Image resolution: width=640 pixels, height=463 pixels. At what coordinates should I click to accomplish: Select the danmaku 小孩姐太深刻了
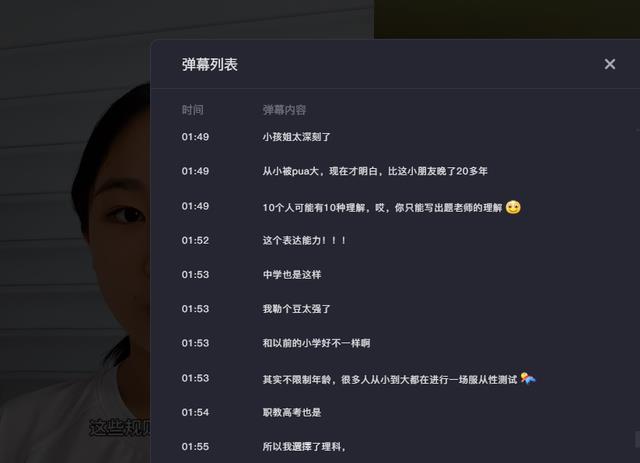tap(296, 137)
